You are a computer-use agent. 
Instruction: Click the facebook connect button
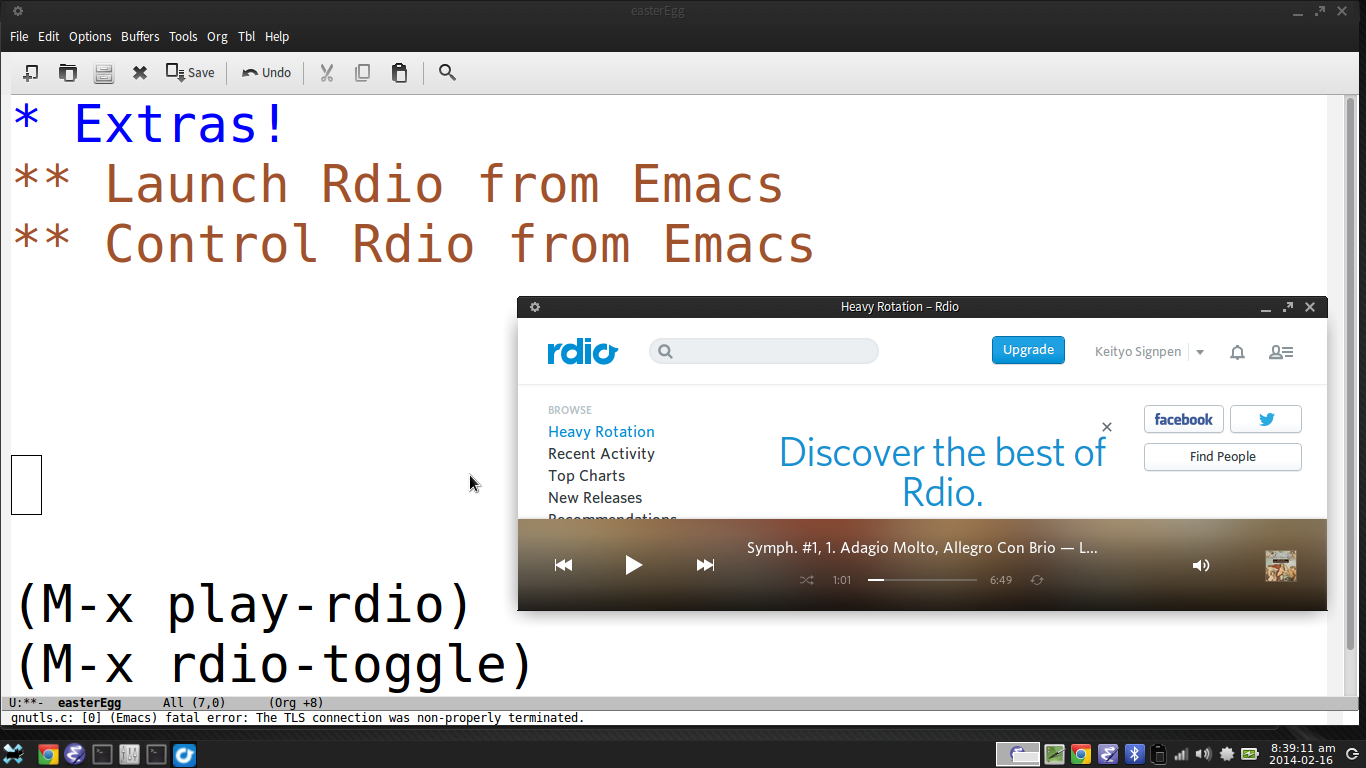1184,419
